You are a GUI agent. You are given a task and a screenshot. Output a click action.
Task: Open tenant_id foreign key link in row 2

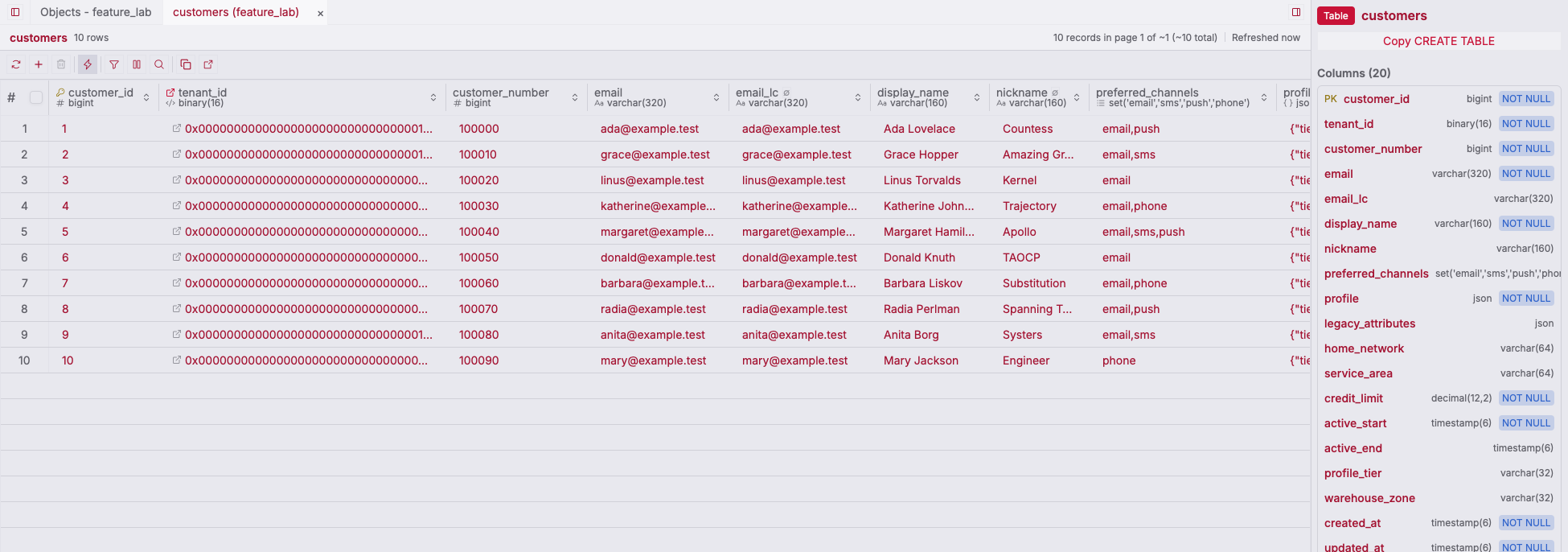click(x=176, y=154)
